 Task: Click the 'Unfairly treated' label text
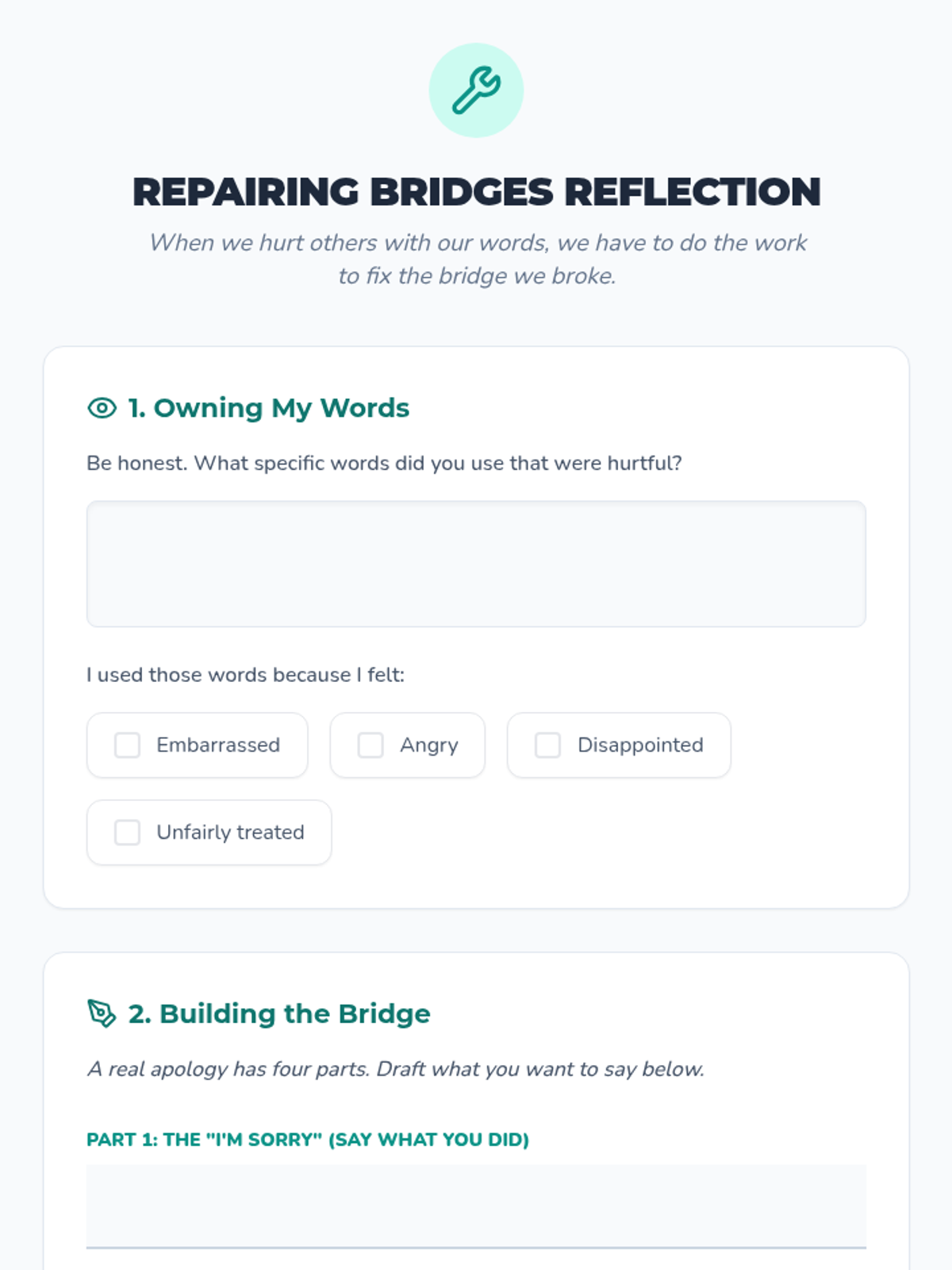230,833
